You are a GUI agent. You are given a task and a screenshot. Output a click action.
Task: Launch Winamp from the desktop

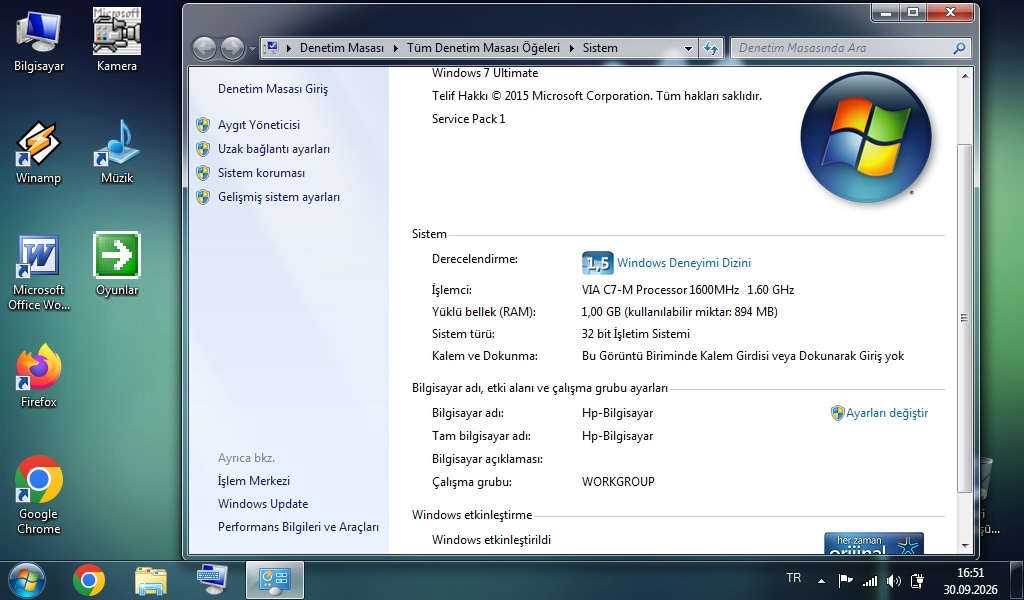[x=39, y=153]
